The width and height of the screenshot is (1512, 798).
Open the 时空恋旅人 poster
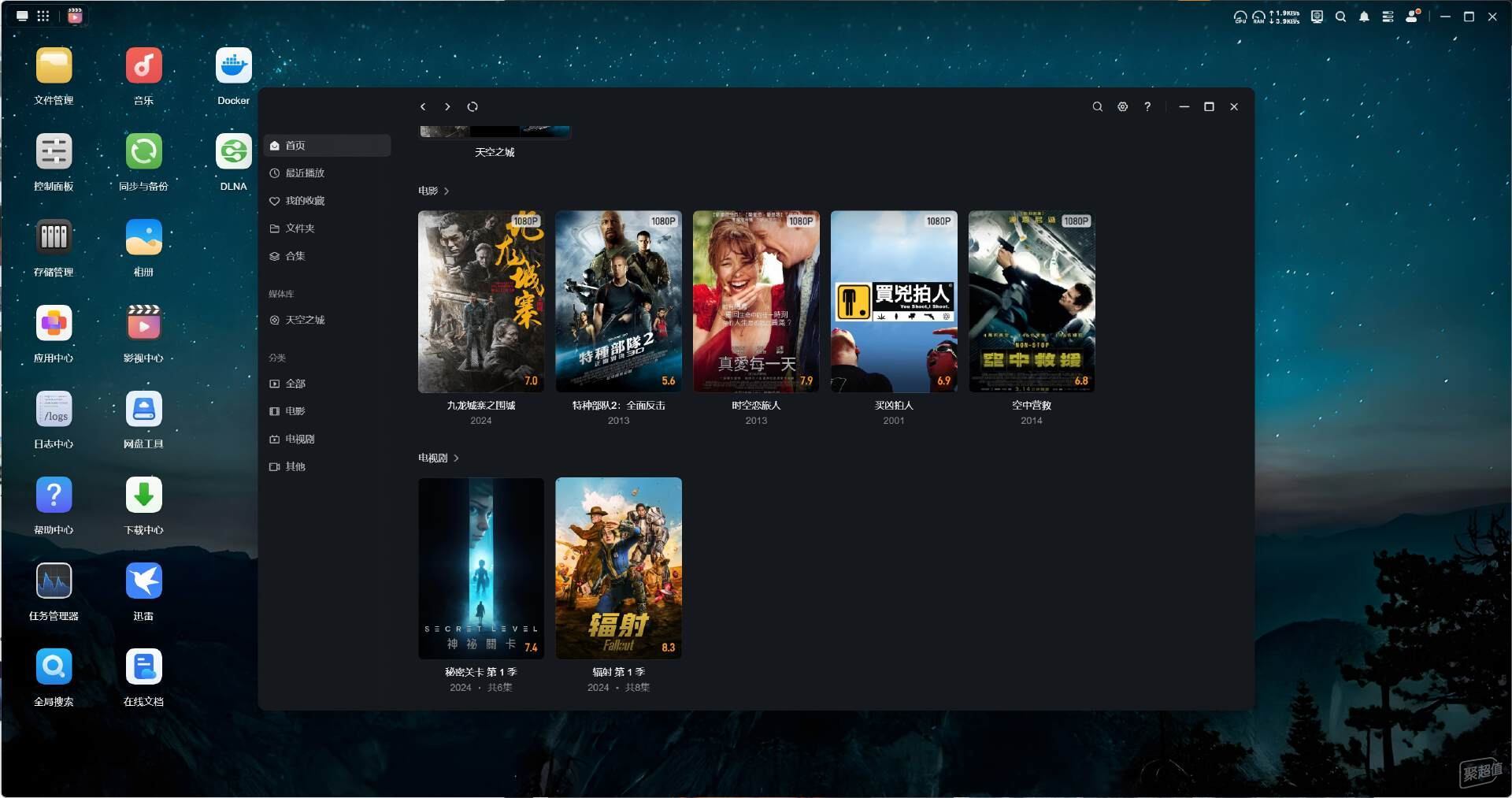pyautogui.click(x=756, y=302)
